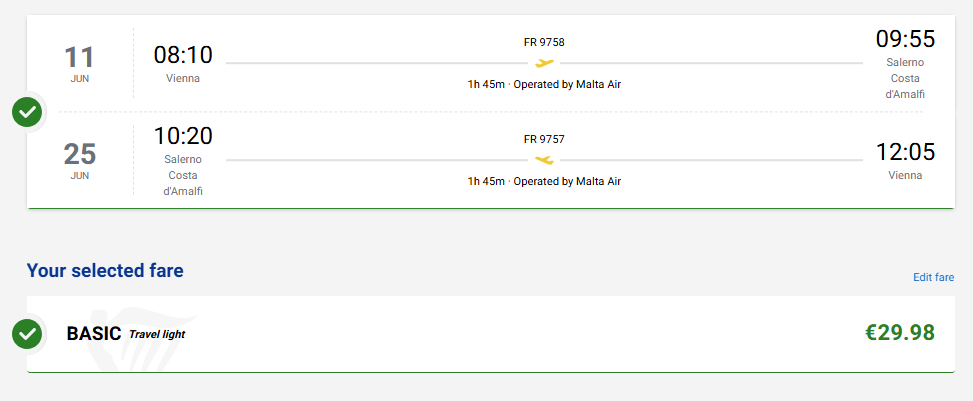Click the Your selected fare heading
Image resolution: width=973 pixels, height=401 pixels.
pos(105,271)
